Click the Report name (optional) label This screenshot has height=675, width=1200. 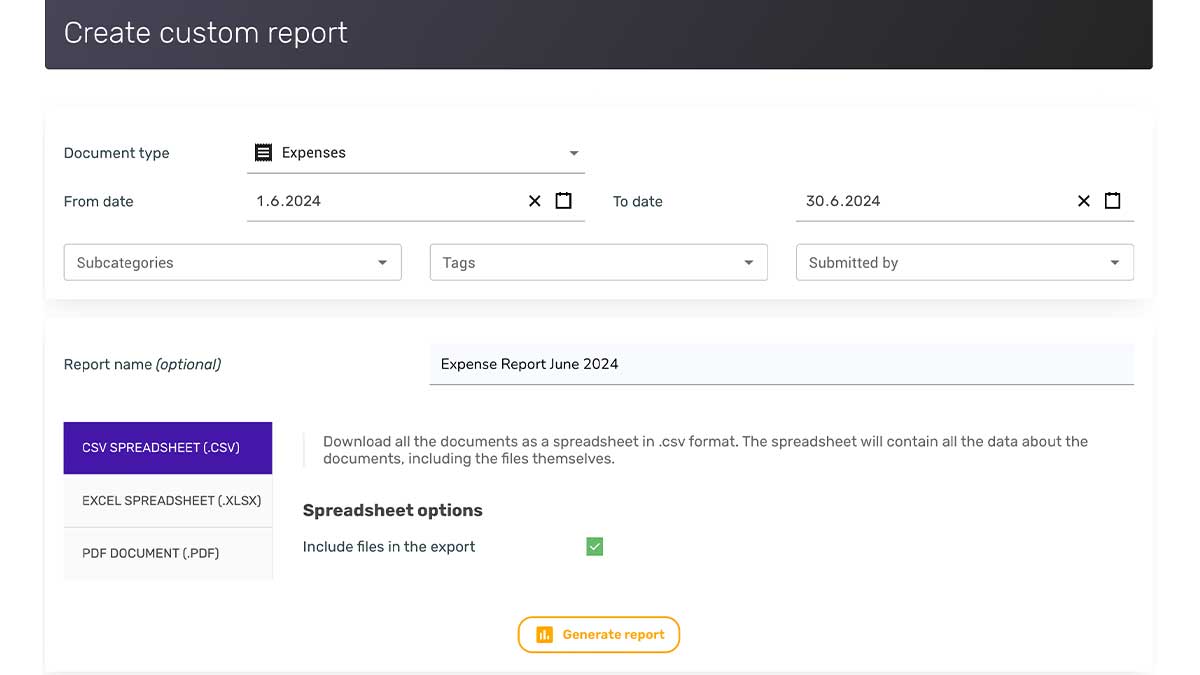click(x=143, y=364)
